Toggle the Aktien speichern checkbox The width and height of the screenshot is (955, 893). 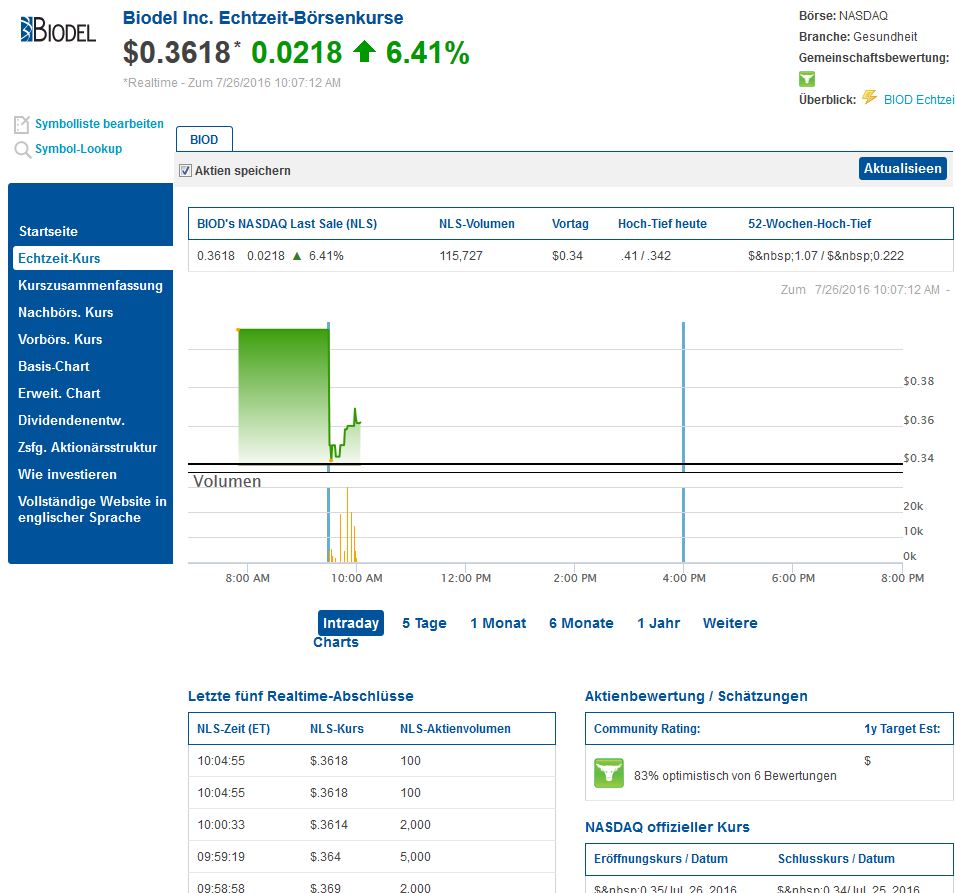tap(185, 171)
